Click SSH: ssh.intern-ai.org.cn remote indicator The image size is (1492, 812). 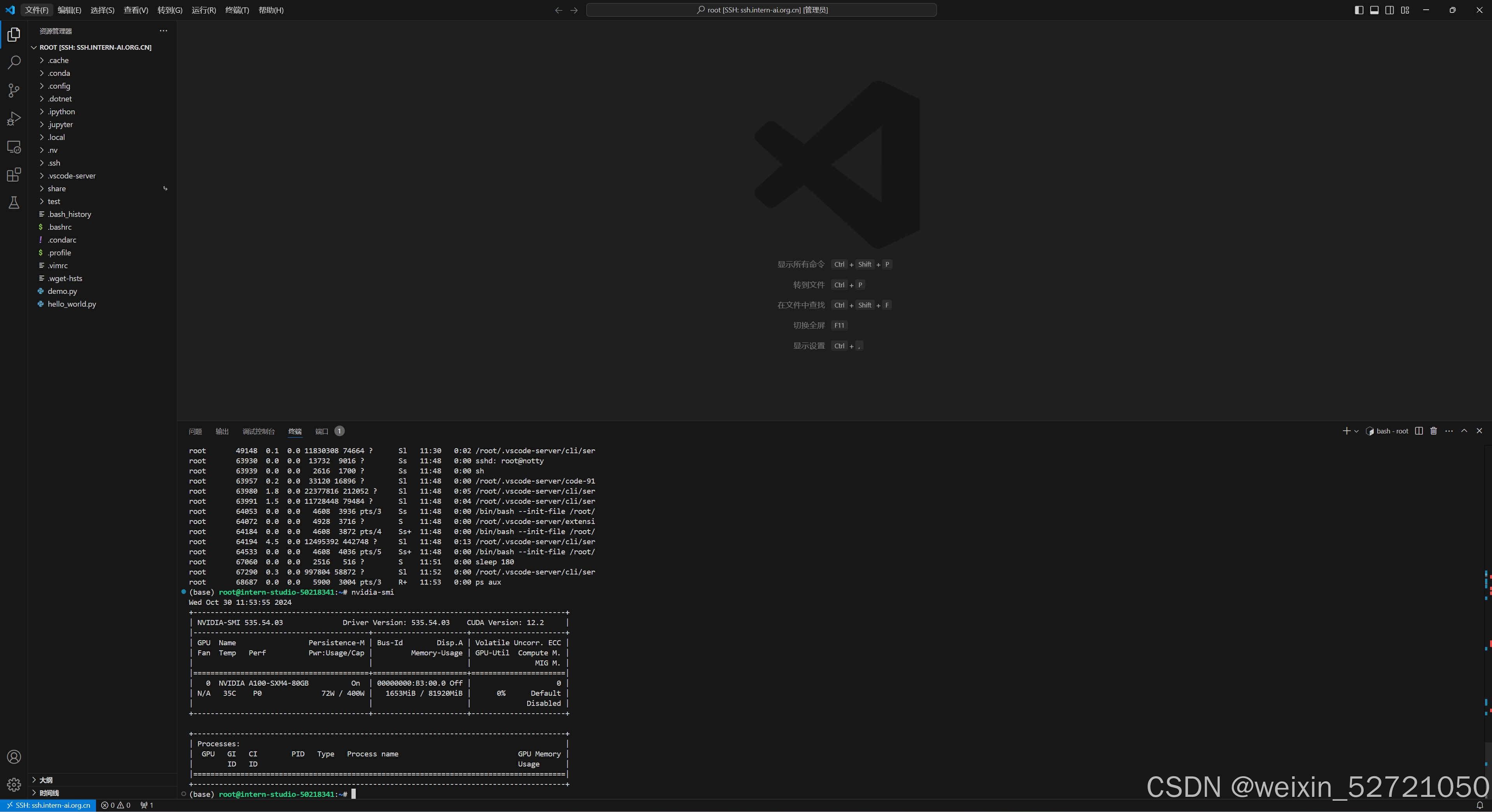click(x=48, y=806)
